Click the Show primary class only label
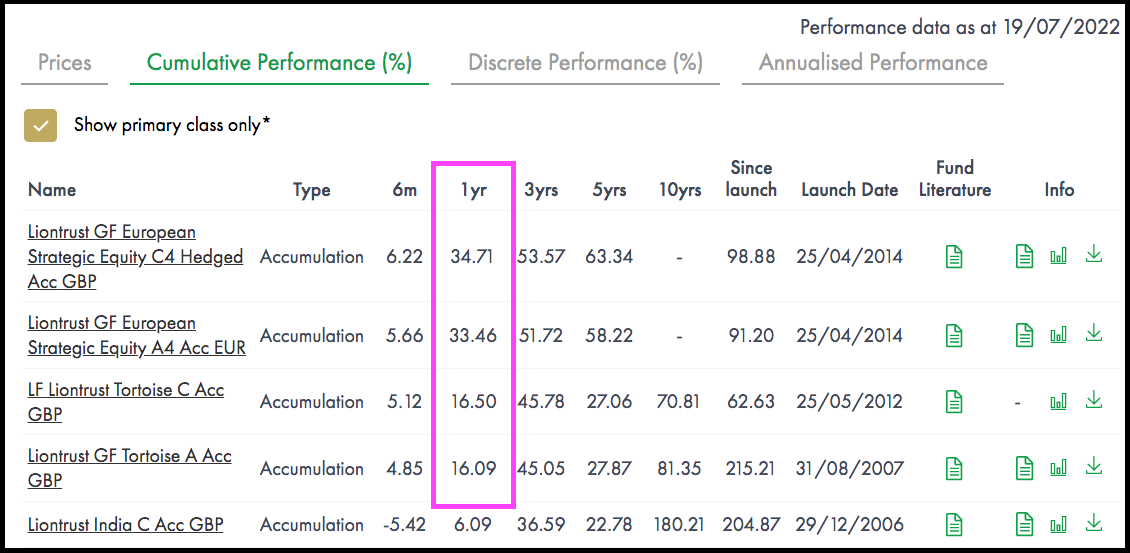The height and width of the screenshot is (553, 1130). click(x=172, y=125)
